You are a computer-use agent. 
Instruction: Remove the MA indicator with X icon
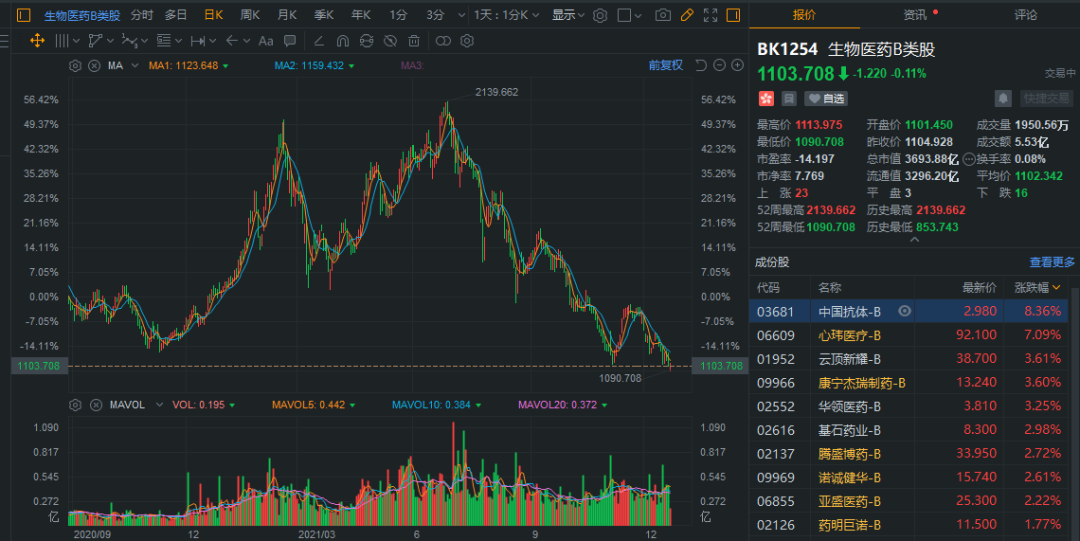(x=94, y=65)
